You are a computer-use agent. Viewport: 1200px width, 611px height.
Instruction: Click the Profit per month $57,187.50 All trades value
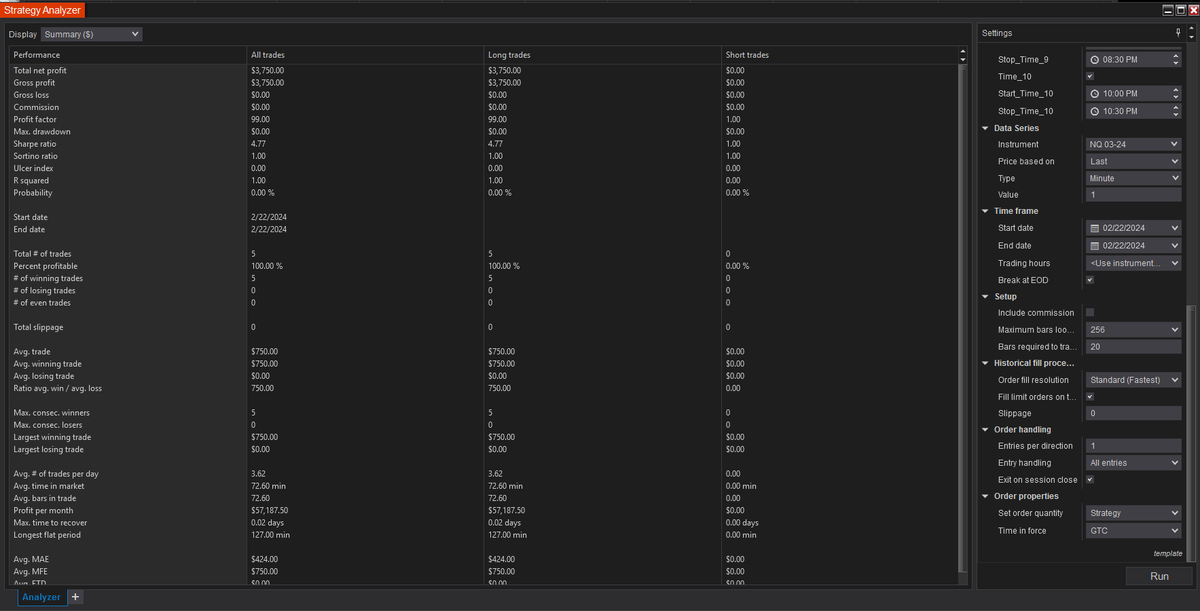click(x=272, y=510)
